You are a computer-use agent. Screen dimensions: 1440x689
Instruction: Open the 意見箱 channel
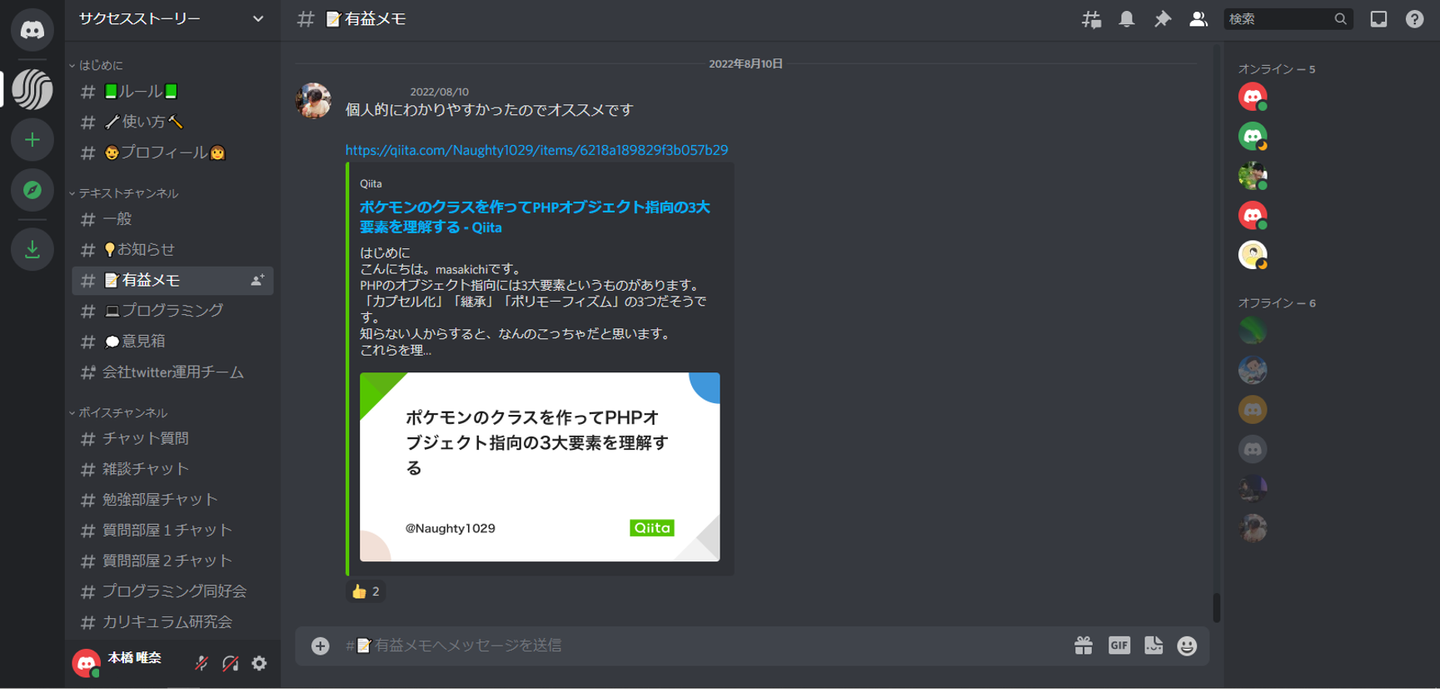pos(172,342)
